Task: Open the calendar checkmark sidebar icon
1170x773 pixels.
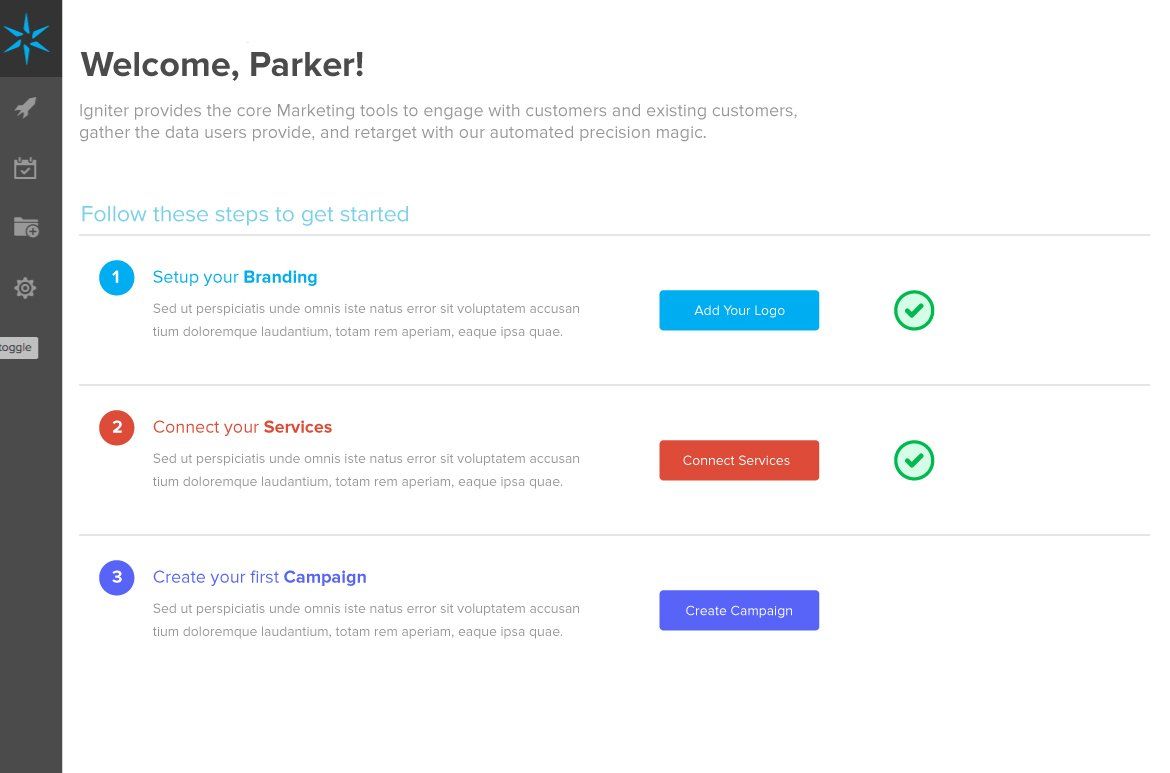Action: [26, 168]
